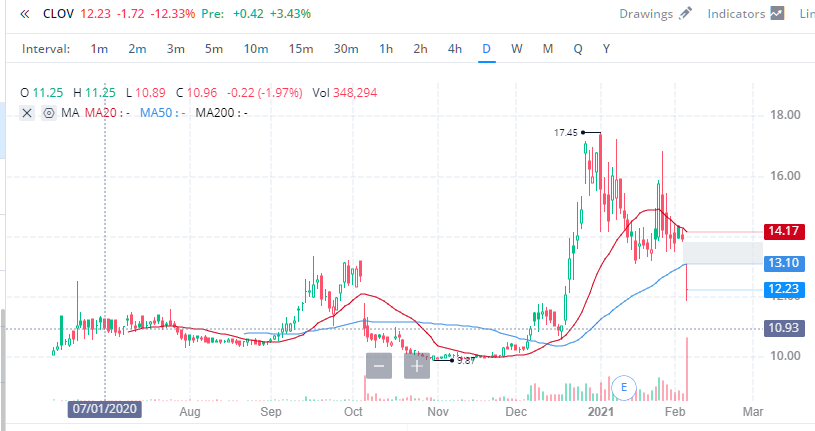
Task: Click the Vol 348,294 value
Action: tap(345, 93)
